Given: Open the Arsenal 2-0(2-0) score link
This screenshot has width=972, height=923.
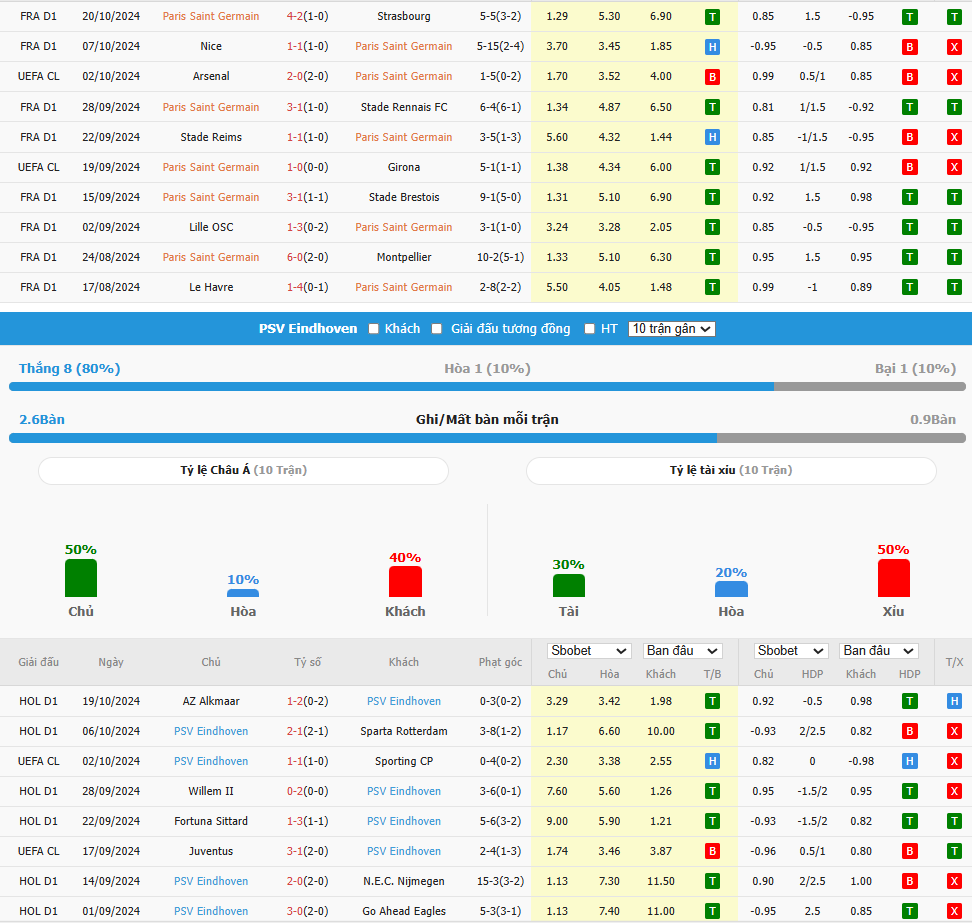Looking at the screenshot, I should point(307,76).
